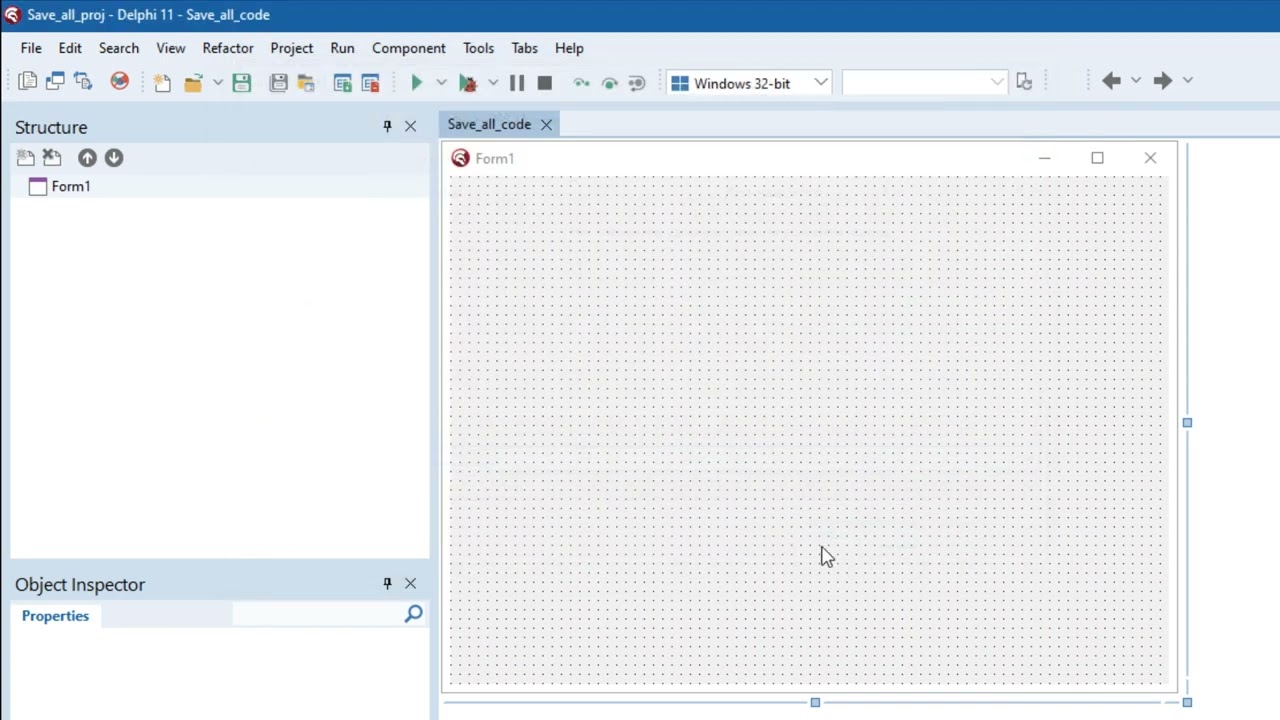Open the Forward navigation history dropdown
1280x720 pixels.
[x=1188, y=81]
